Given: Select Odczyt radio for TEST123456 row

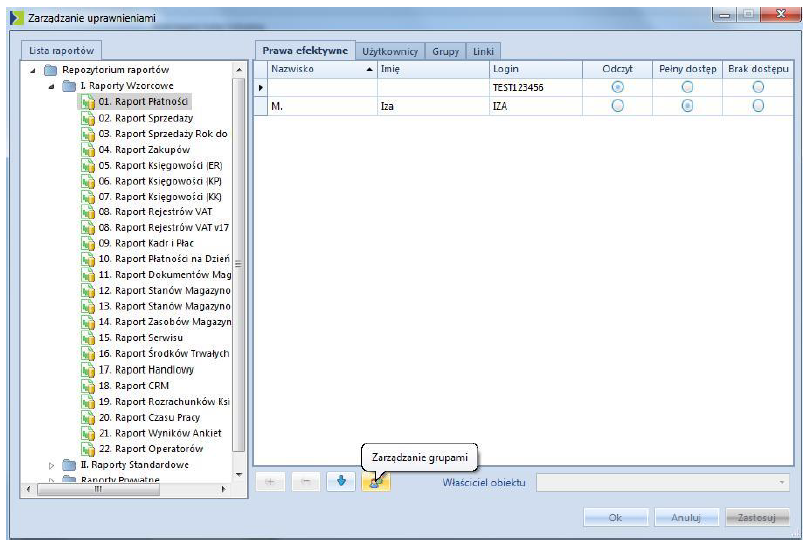Looking at the screenshot, I should pos(617,88).
